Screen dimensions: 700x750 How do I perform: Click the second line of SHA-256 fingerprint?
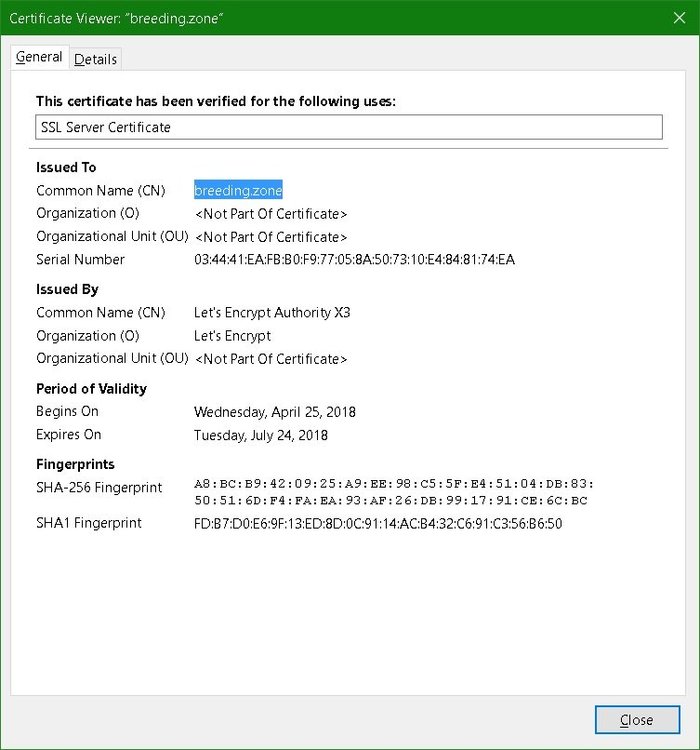(x=391, y=500)
